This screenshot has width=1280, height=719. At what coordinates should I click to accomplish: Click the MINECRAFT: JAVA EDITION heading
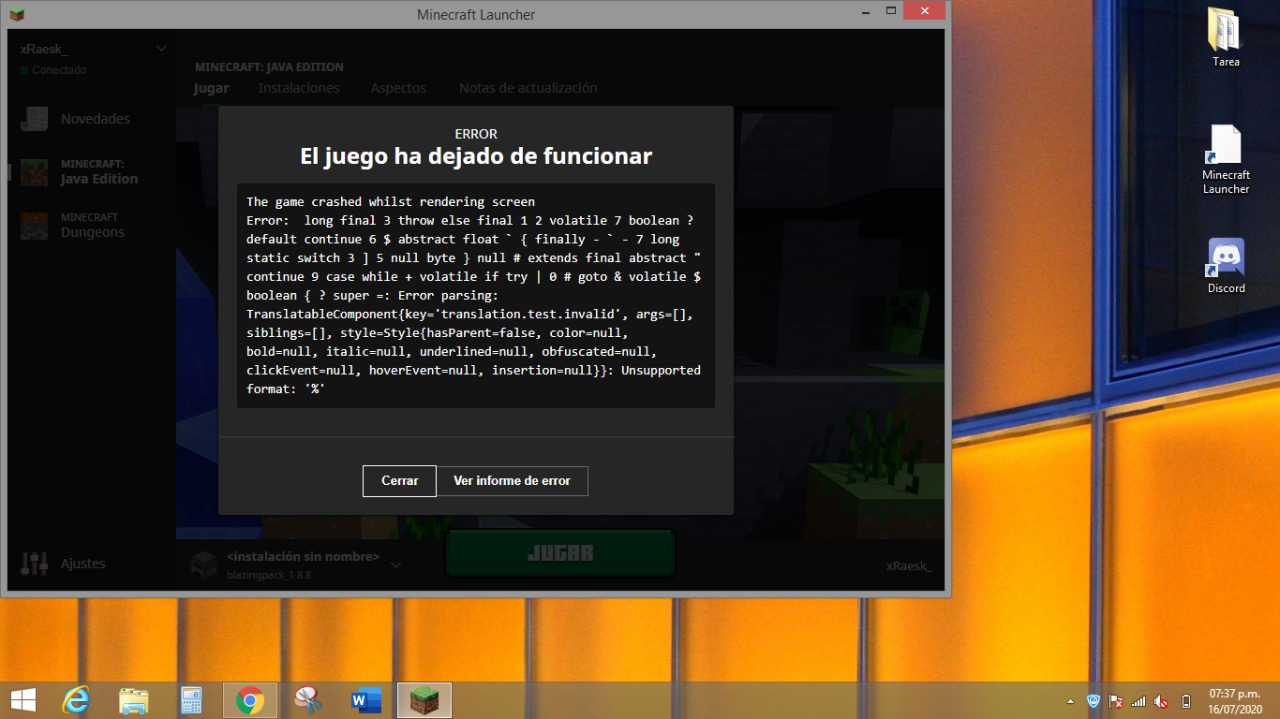[269, 67]
